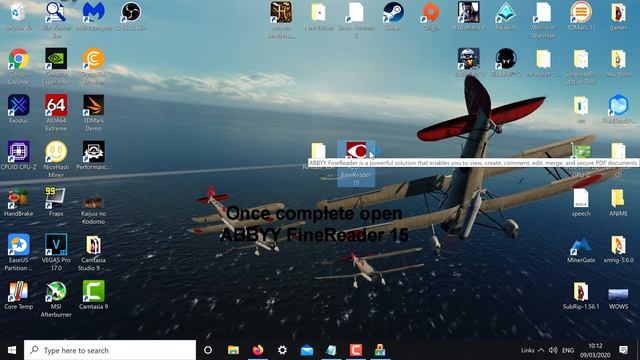
Task: Open the Mail app on taskbar
Action: 307,350
